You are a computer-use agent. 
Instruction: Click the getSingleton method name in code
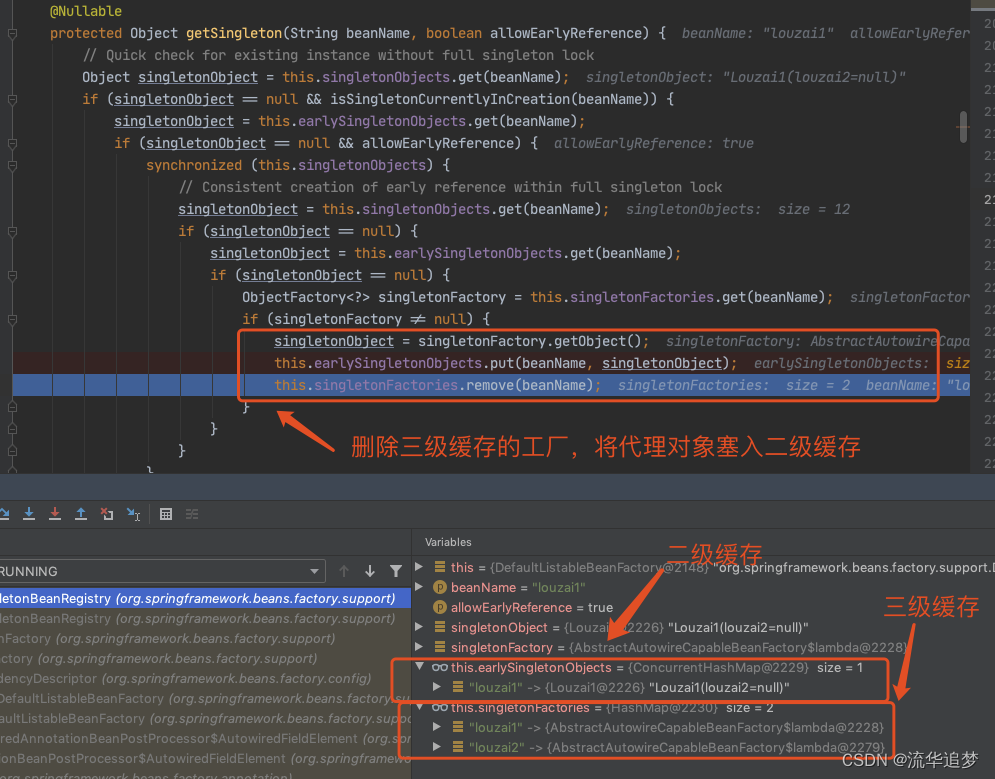click(234, 33)
